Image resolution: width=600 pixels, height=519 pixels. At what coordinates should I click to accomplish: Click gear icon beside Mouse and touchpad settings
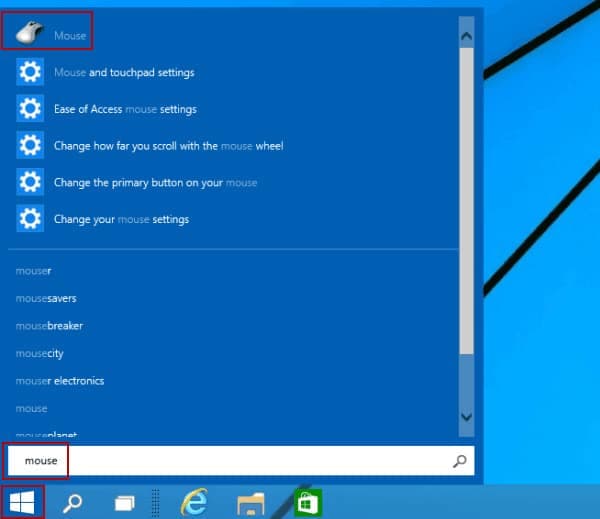[30, 72]
